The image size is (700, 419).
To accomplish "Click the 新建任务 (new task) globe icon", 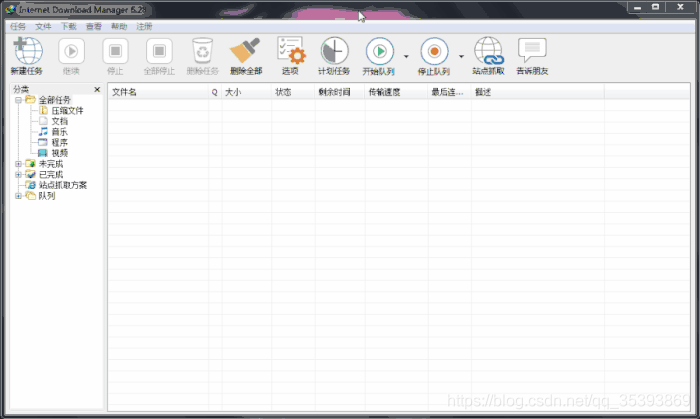I will pyautogui.click(x=28, y=51).
